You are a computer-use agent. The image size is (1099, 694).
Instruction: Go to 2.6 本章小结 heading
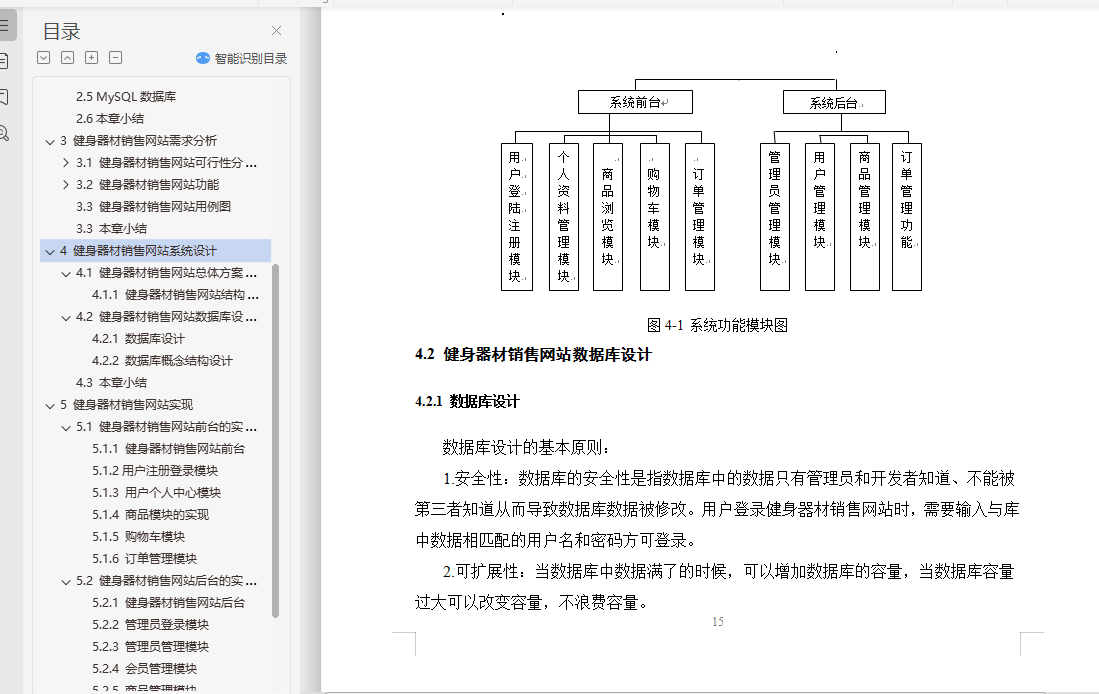point(110,118)
